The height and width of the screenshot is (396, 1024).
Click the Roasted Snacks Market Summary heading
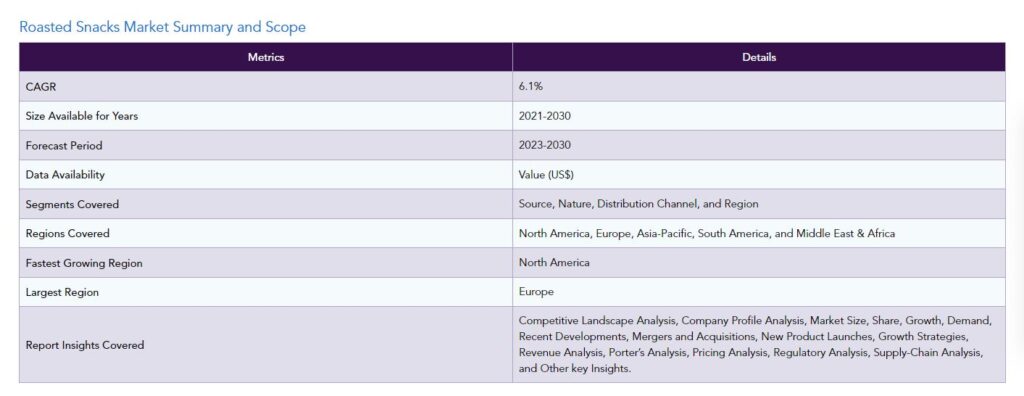point(162,27)
